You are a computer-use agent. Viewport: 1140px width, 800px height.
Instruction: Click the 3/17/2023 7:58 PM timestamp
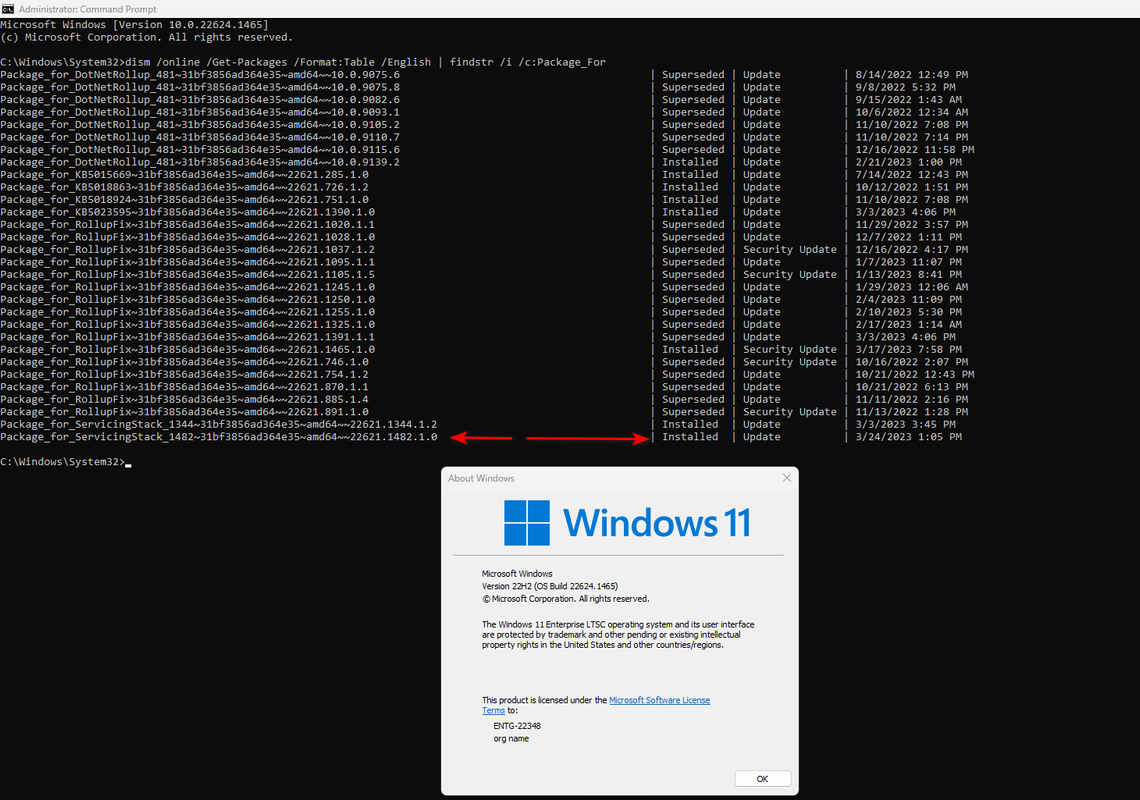909,350
